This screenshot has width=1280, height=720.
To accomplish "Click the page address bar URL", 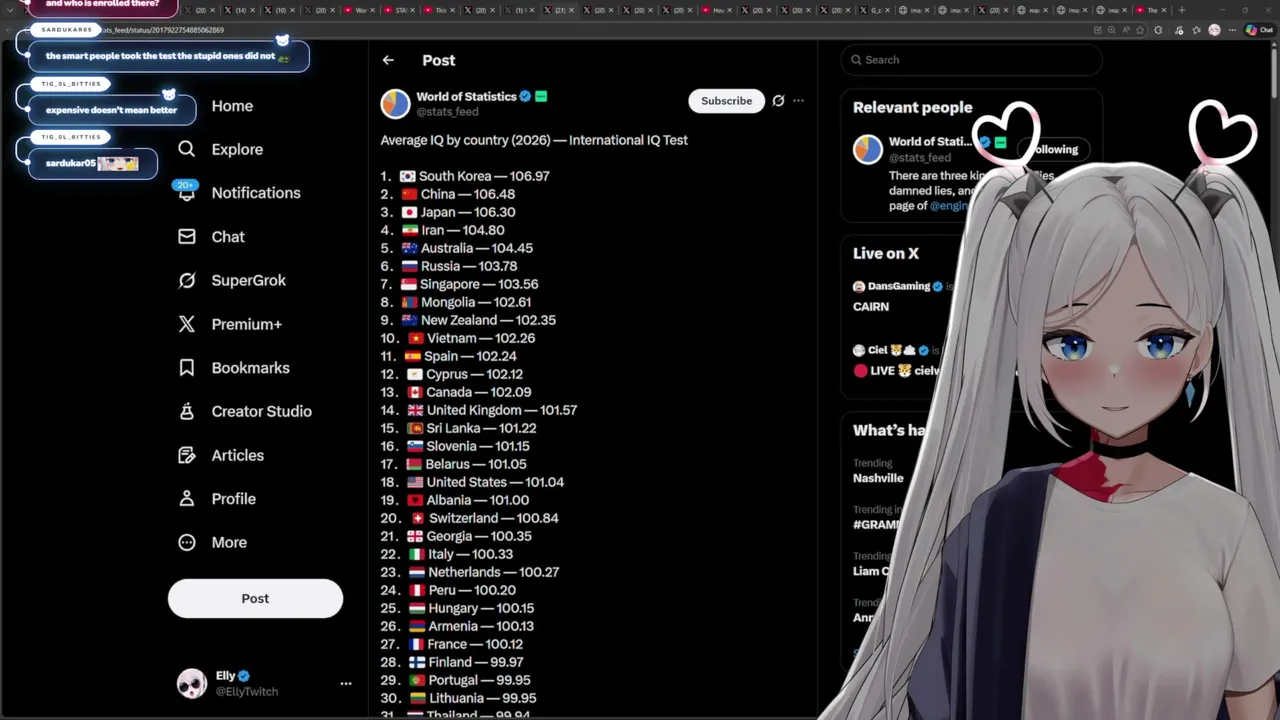I will 162,30.
